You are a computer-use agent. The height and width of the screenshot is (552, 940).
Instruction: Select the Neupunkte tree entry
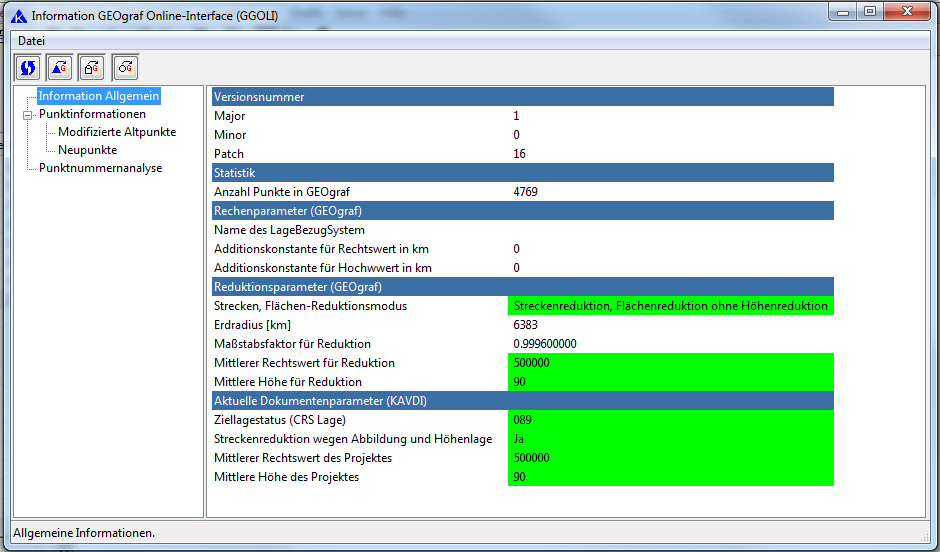[87, 150]
